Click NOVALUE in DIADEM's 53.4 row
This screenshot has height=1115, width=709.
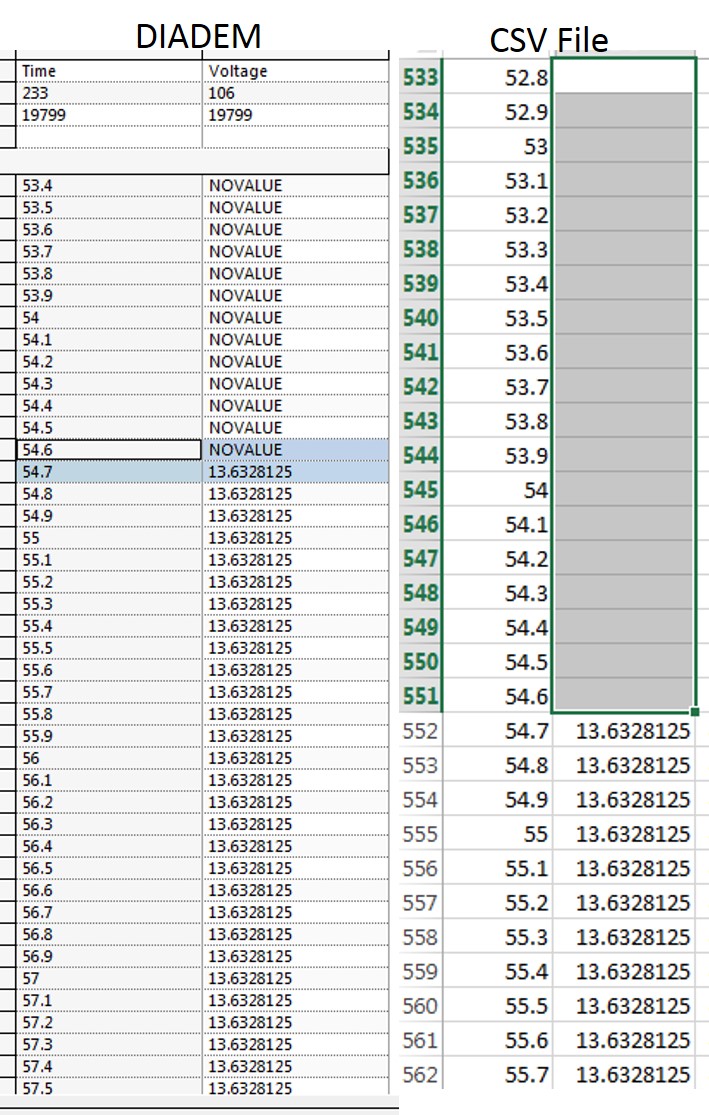click(x=296, y=186)
